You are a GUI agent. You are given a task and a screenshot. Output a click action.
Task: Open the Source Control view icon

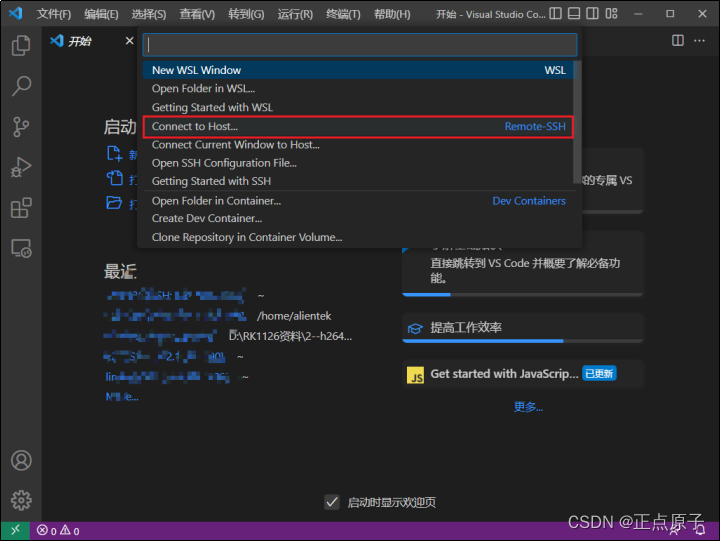point(21,127)
